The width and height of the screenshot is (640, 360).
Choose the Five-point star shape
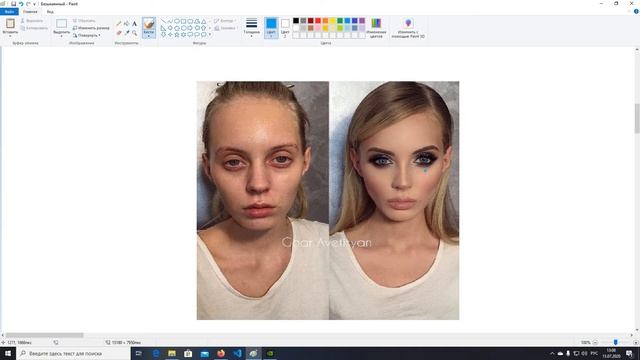point(177,35)
